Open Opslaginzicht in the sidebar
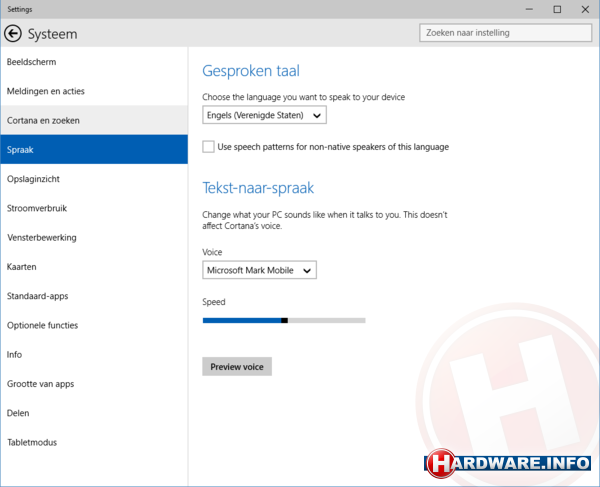The width and height of the screenshot is (600, 487). click(x=34, y=179)
